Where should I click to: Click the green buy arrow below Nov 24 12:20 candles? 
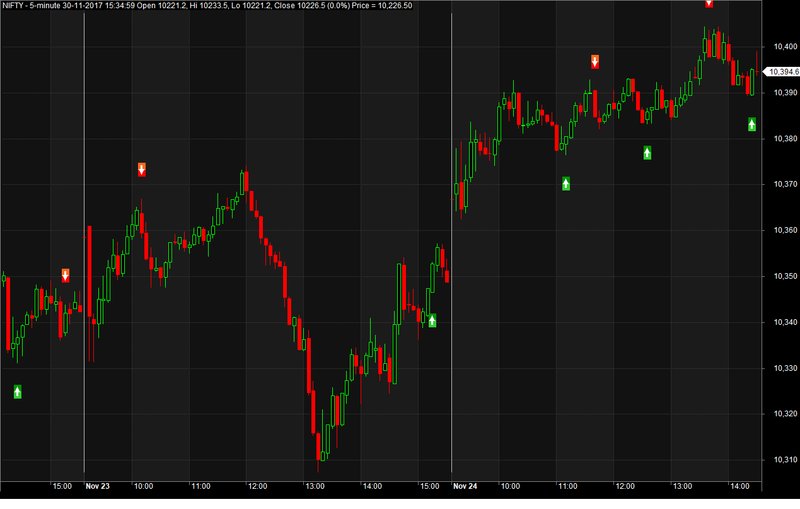point(647,152)
